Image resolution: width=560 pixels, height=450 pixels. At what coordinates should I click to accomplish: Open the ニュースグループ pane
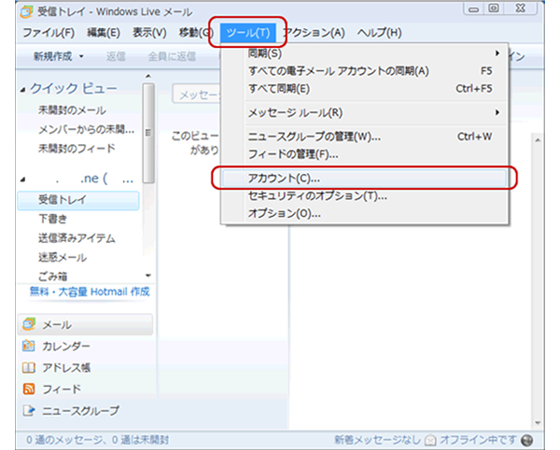tap(80, 411)
